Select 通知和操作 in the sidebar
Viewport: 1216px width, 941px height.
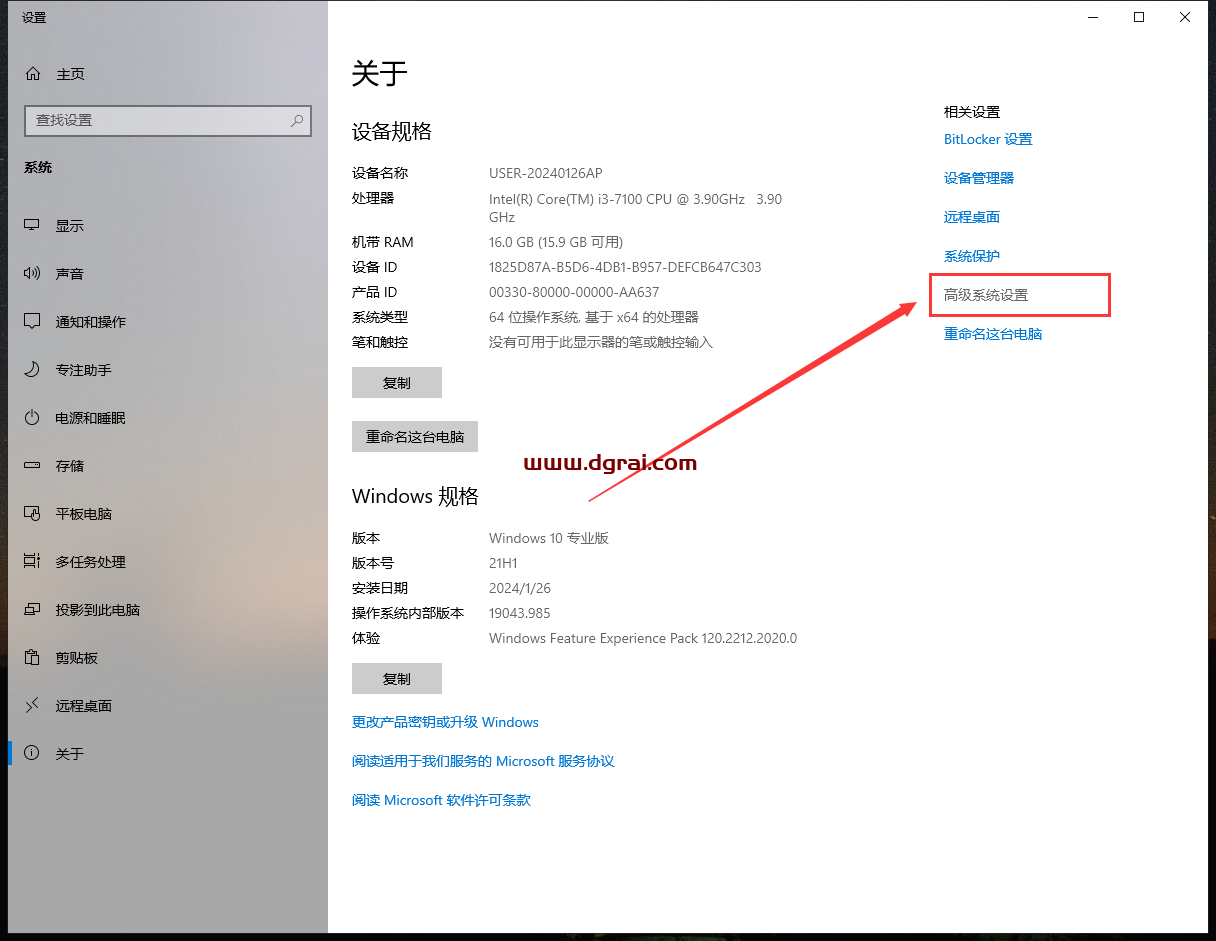click(x=168, y=322)
